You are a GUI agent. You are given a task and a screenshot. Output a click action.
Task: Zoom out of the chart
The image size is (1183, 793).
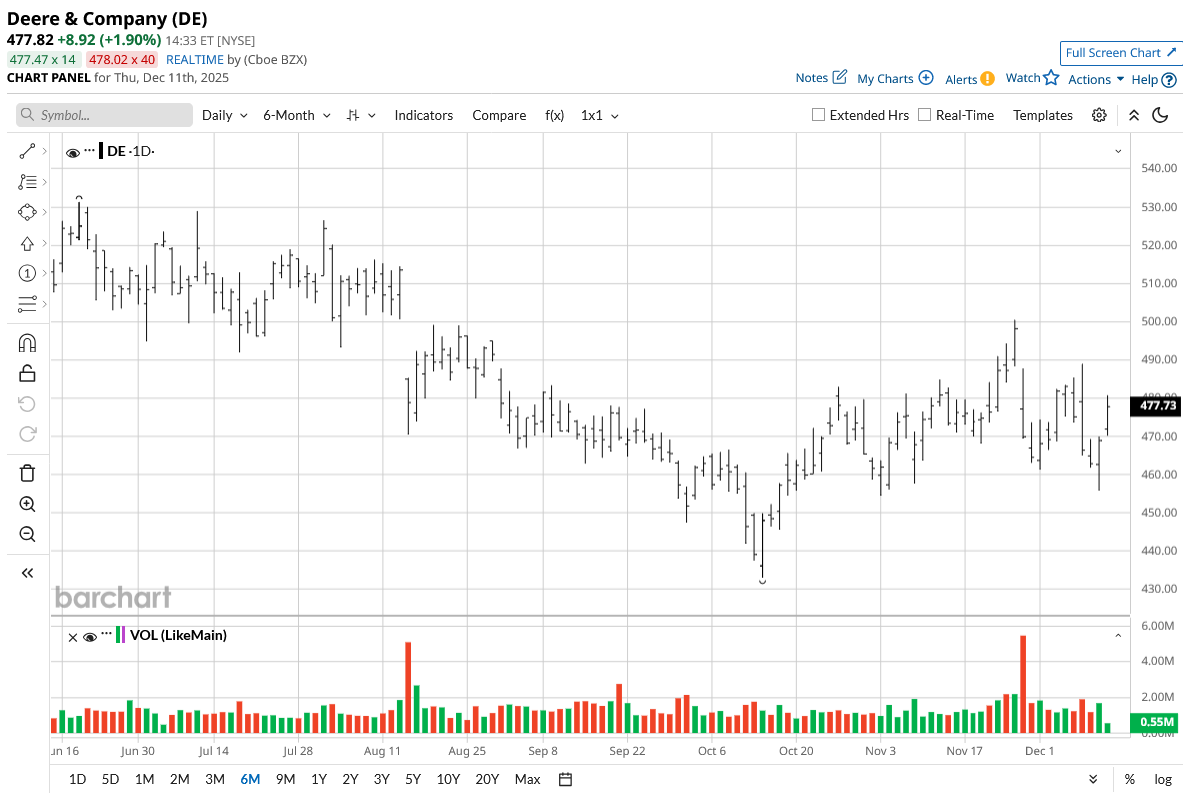[x=27, y=534]
